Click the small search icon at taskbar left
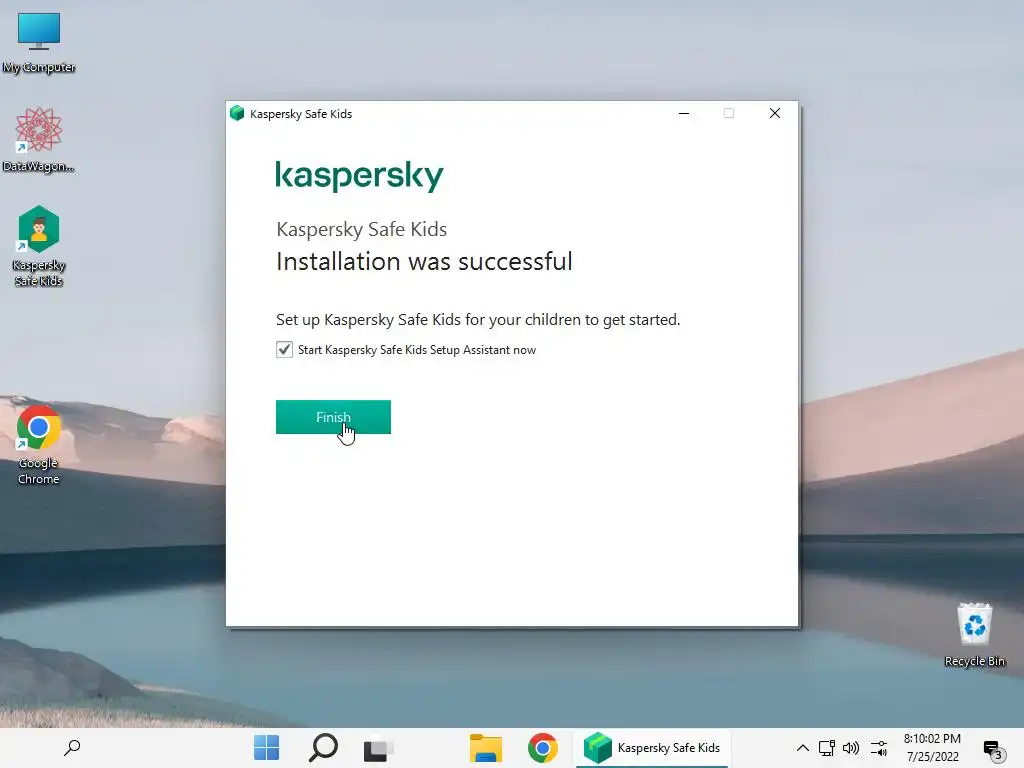Image resolution: width=1024 pixels, height=768 pixels. click(x=72, y=748)
